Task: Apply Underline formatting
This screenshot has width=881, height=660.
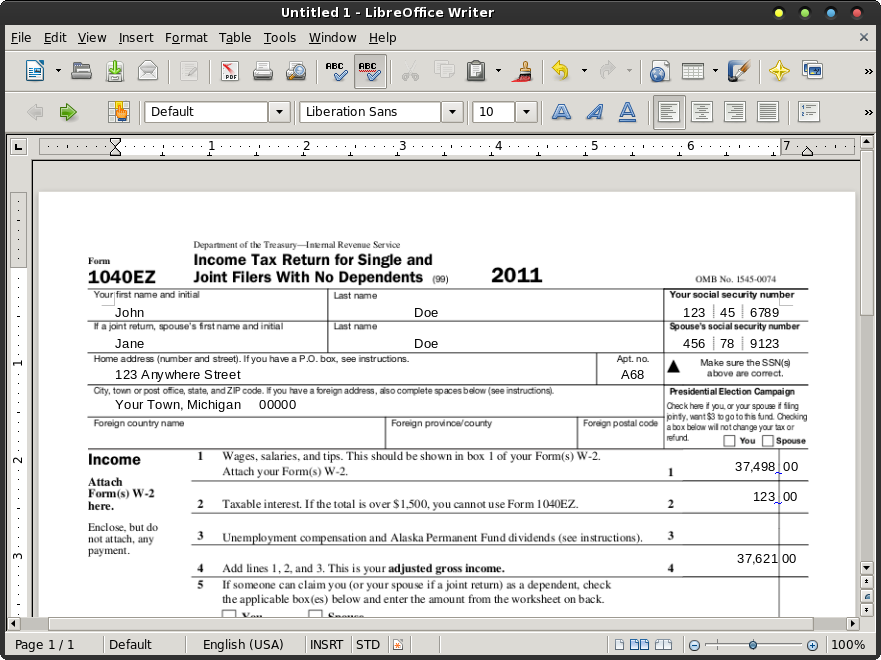Action: [x=627, y=112]
